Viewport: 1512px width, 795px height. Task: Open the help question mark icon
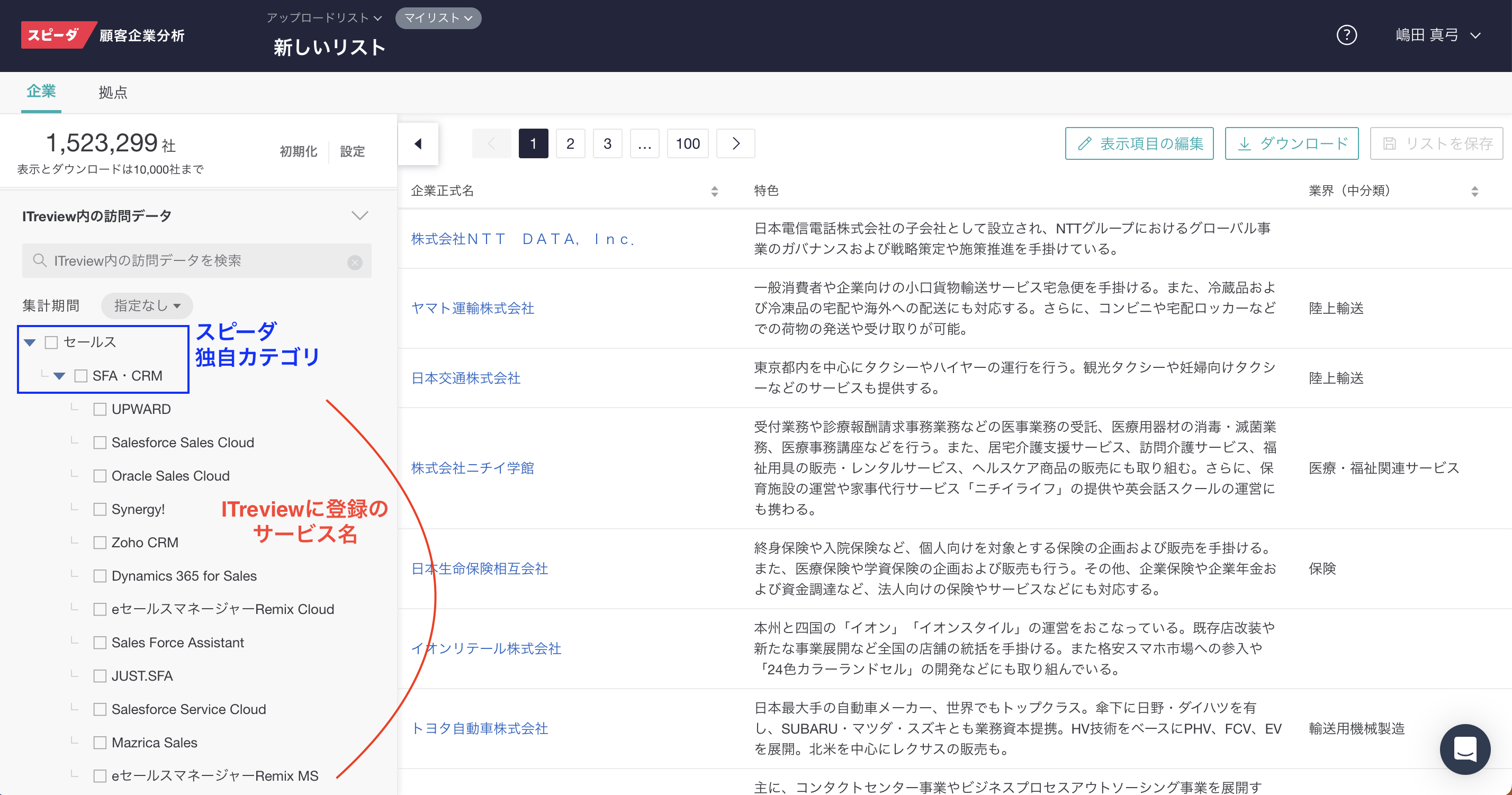point(1346,35)
